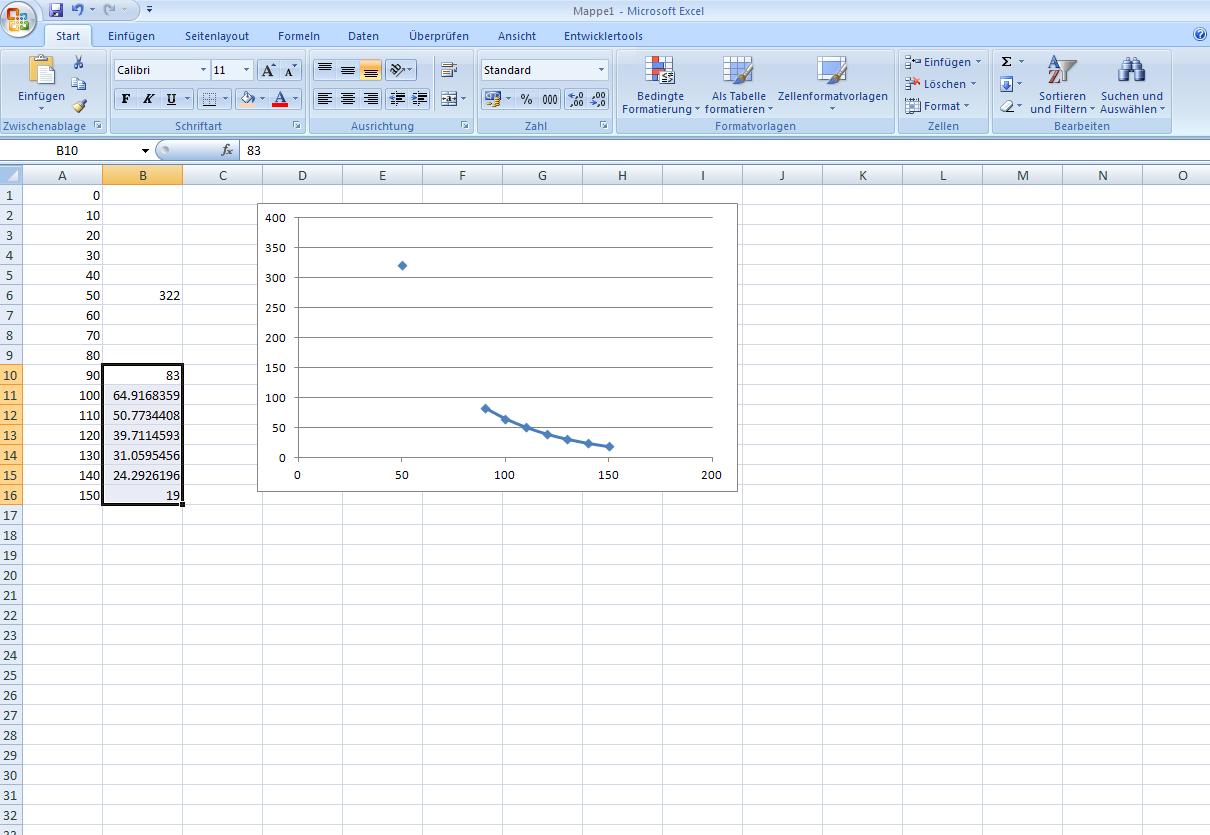This screenshot has width=1210, height=835.
Task: Click the Cut scissors icon
Action: [79, 63]
